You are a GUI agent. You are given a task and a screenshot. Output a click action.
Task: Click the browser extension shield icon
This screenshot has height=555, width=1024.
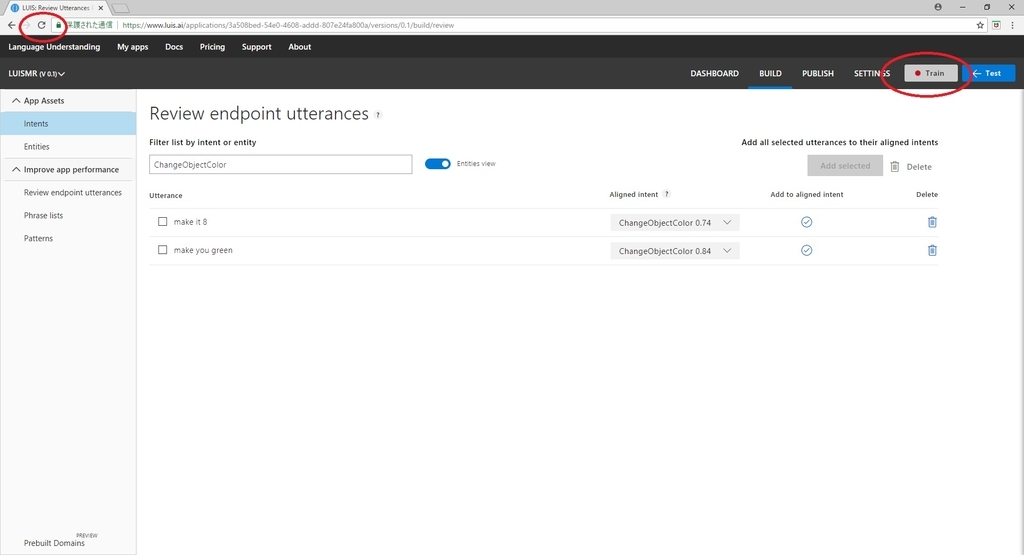click(x=996, y=25)
